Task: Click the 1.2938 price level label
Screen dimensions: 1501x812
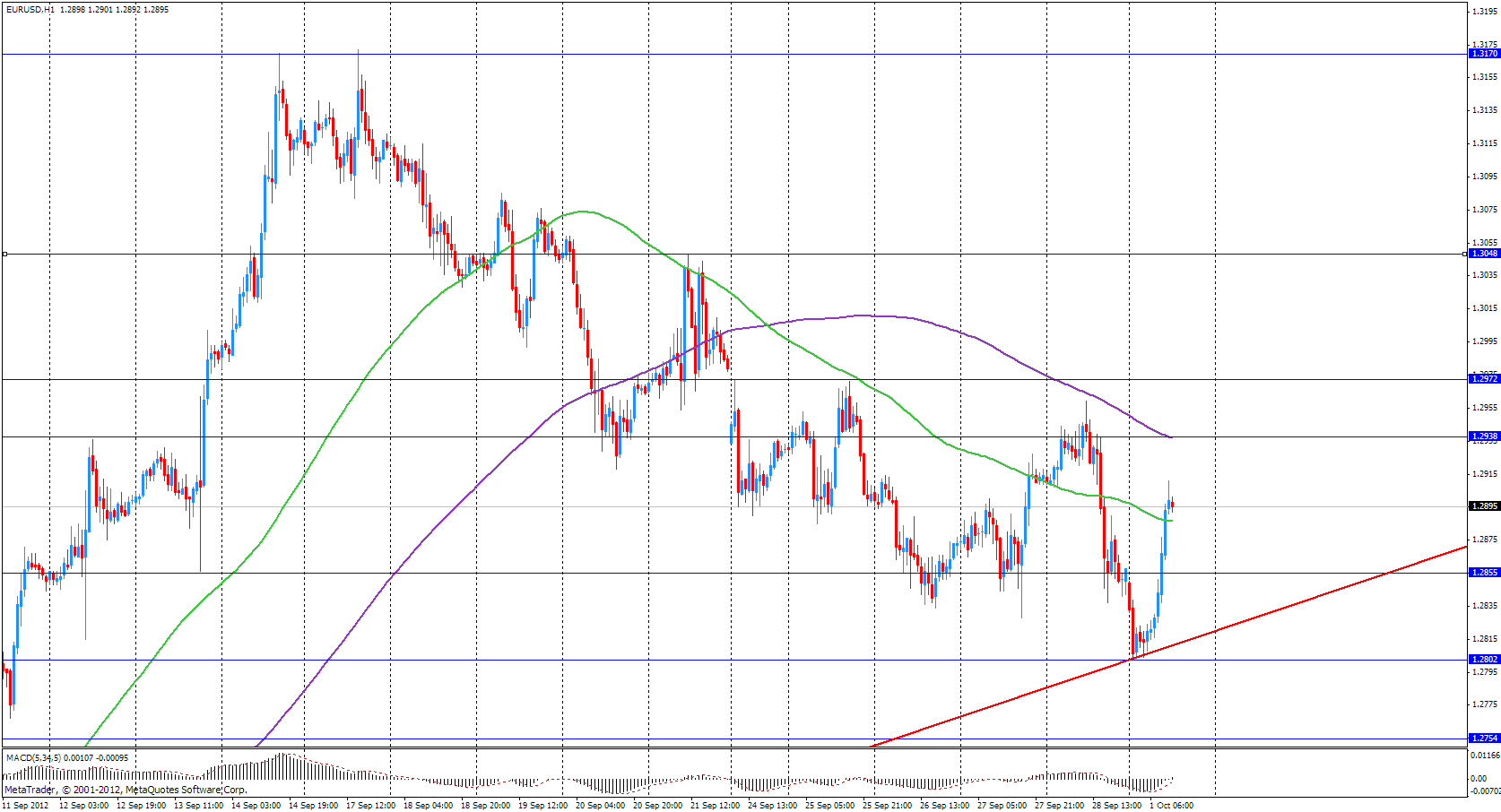Action: 1485,436
